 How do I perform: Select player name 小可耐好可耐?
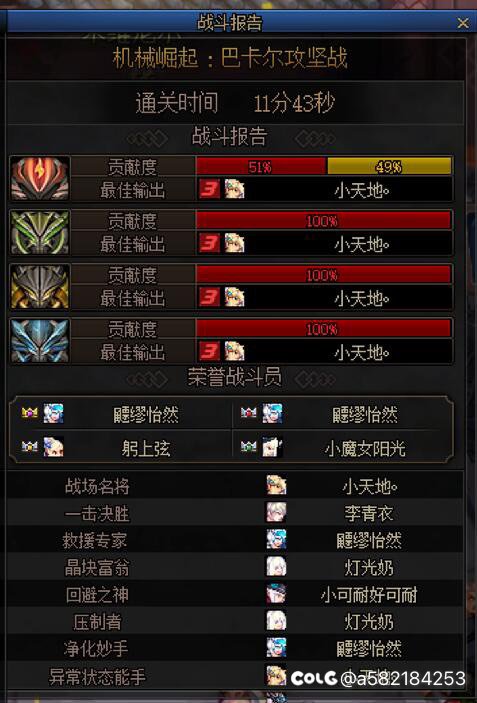pyautogui.click(x=369, y=595)
